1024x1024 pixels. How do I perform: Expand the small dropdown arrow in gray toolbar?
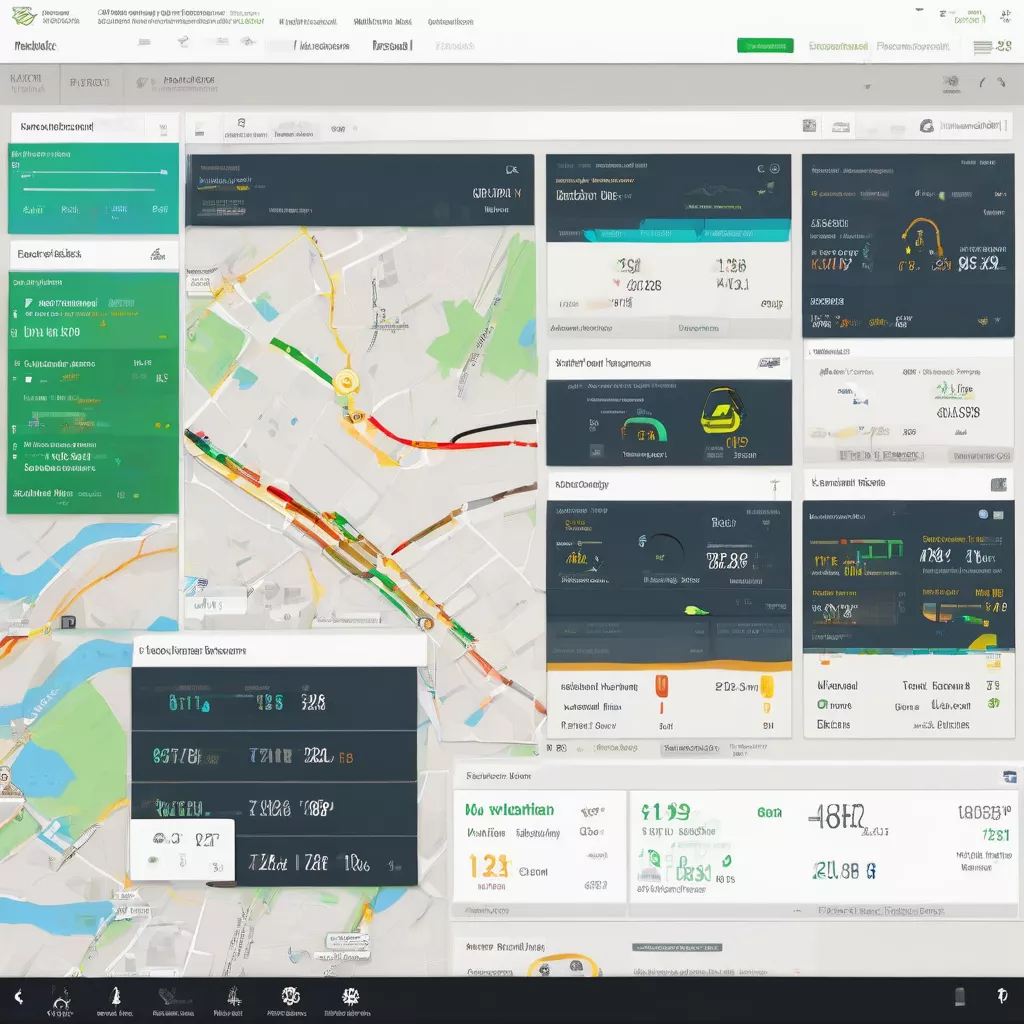(x=866, y=86)
